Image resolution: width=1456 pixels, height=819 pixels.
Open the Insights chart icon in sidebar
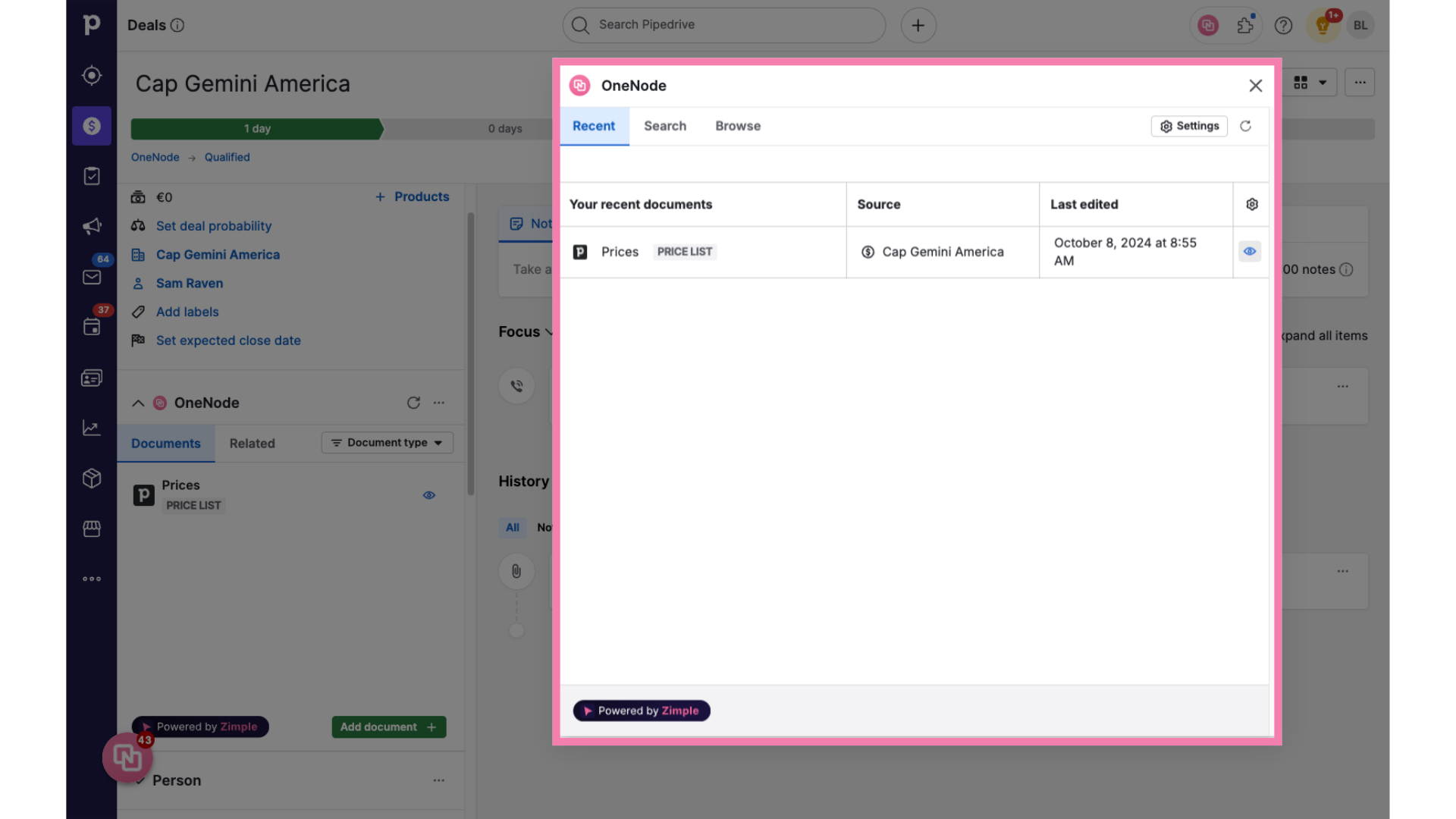[x=92, y=428]
